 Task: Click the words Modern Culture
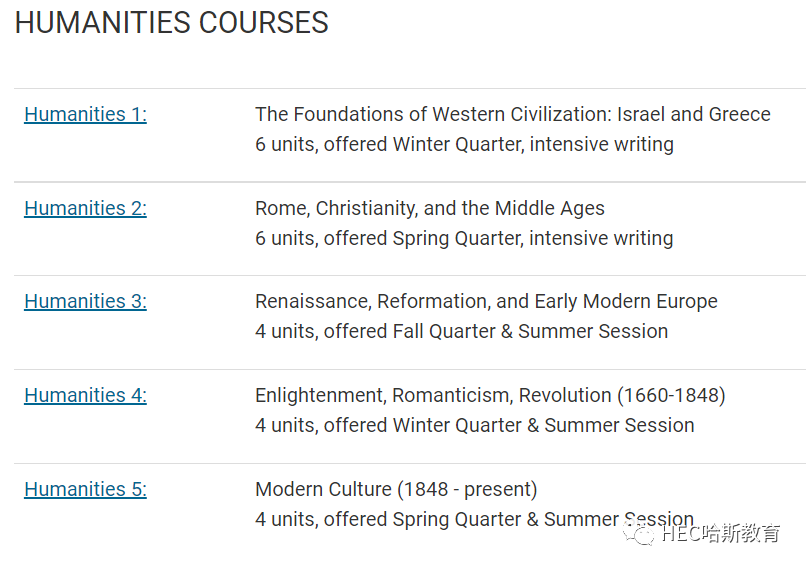pyautogui.click(x=323, y=489)
